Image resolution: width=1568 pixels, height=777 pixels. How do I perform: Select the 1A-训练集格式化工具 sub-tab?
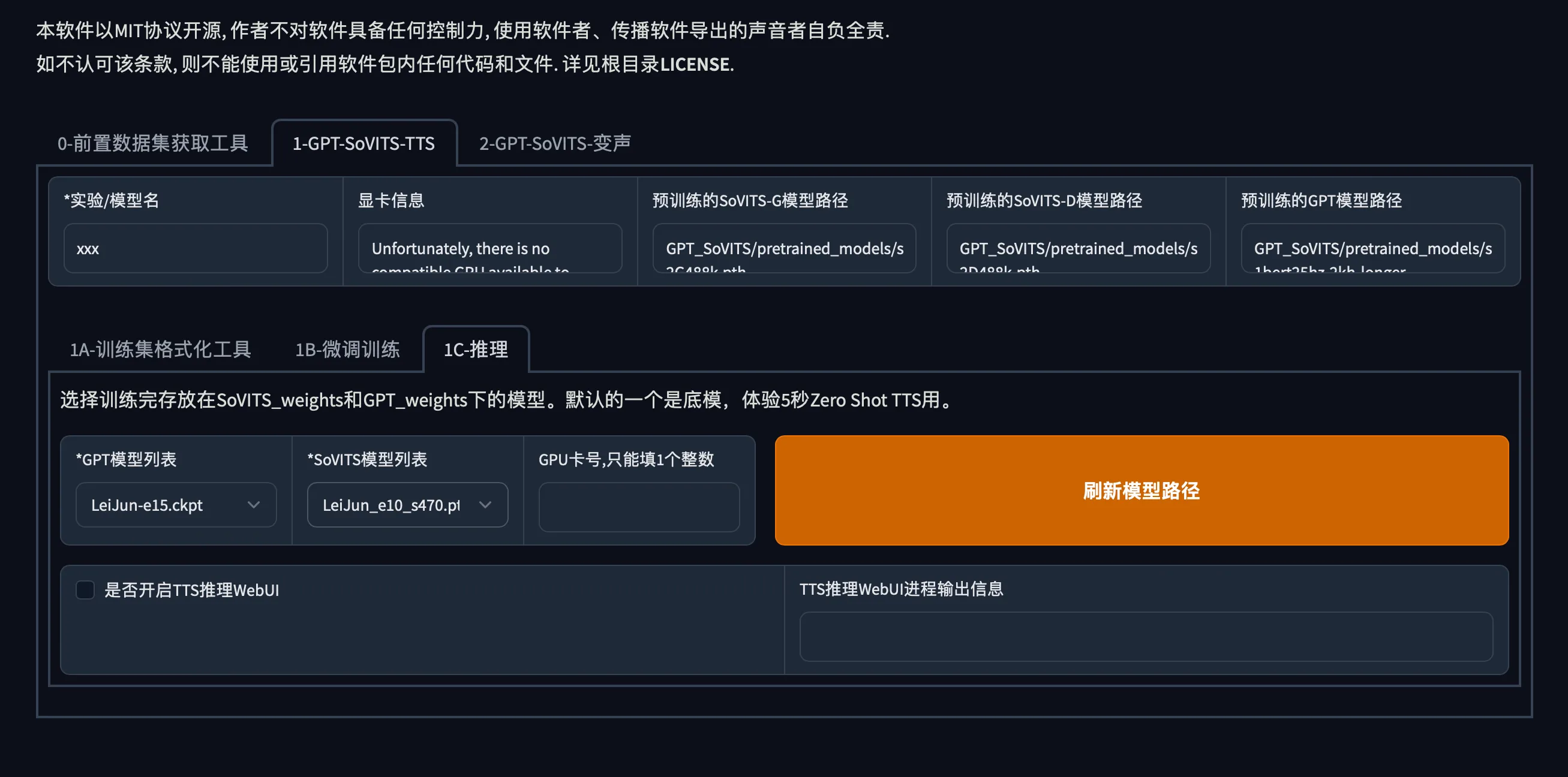(160, 350)
